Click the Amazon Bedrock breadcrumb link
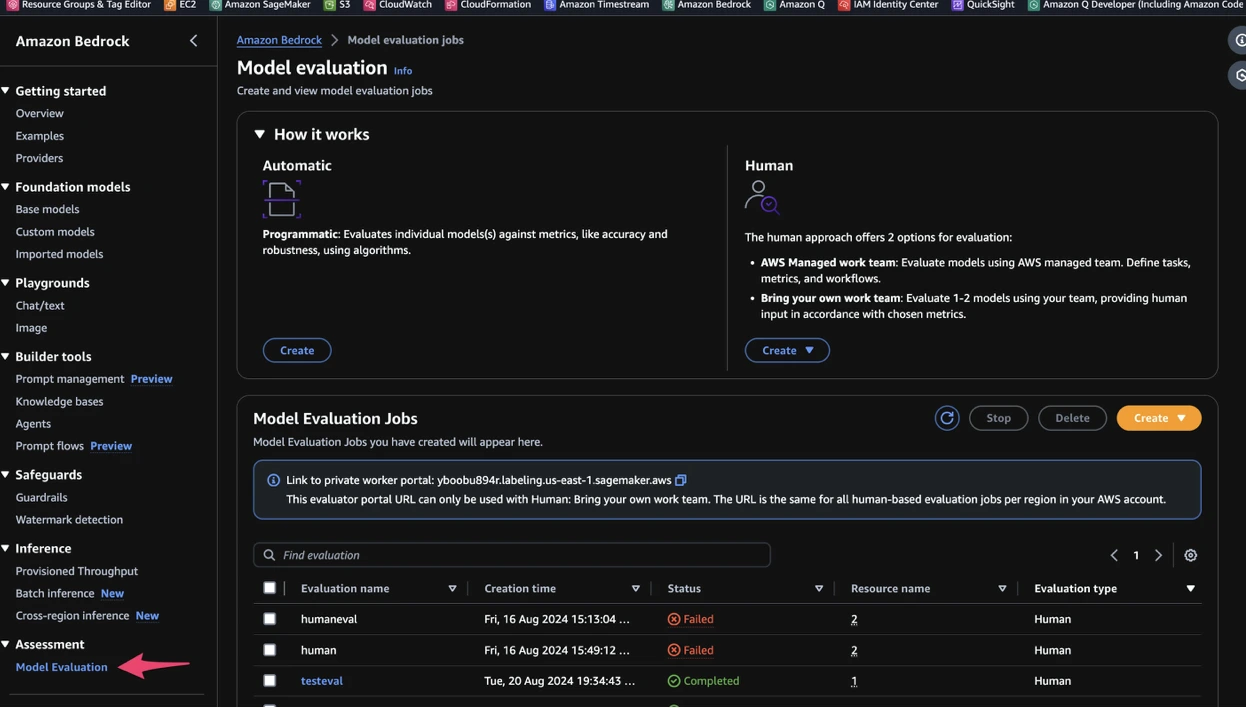The image size is (1246, 708). click(279, 40)
